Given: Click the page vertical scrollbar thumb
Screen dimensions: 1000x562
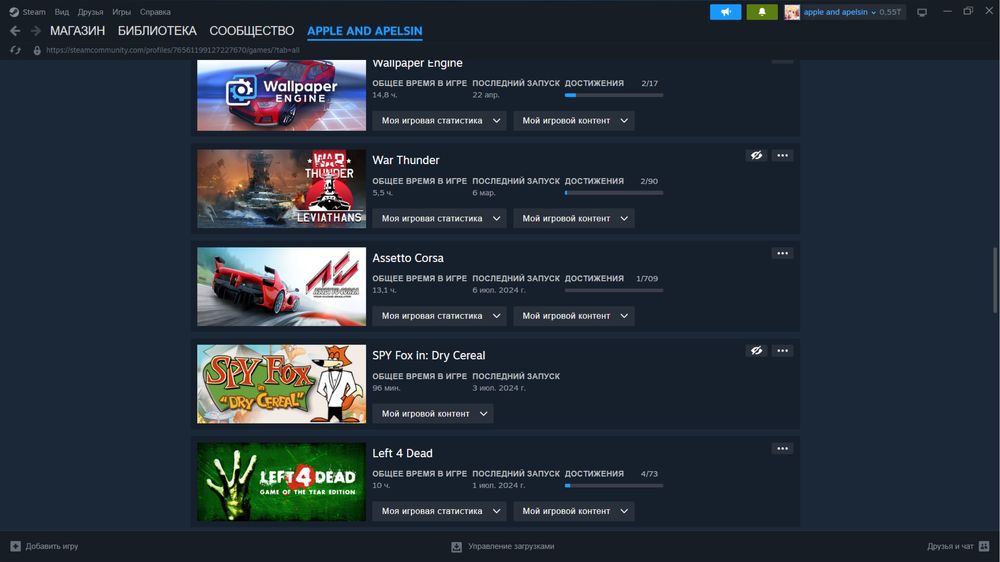Looking at the screenshot, I should click(995, 280).
